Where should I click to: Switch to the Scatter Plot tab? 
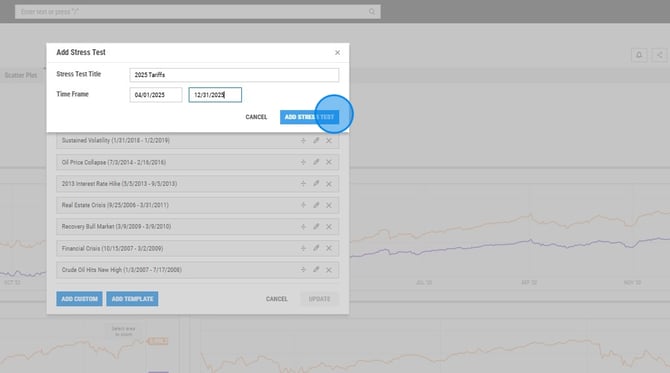click(21, 75)
